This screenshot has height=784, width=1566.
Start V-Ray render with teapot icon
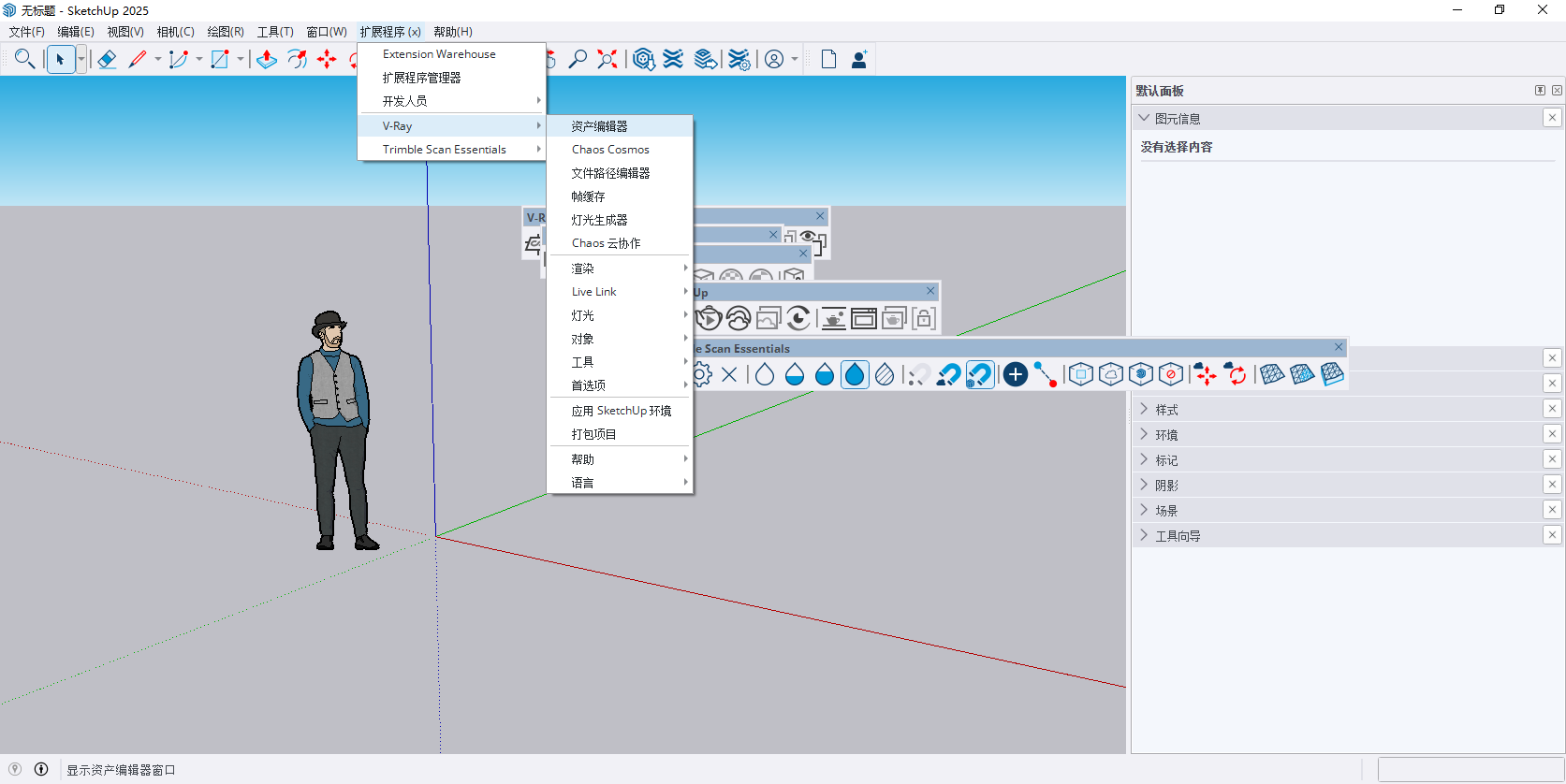[709, 318]
